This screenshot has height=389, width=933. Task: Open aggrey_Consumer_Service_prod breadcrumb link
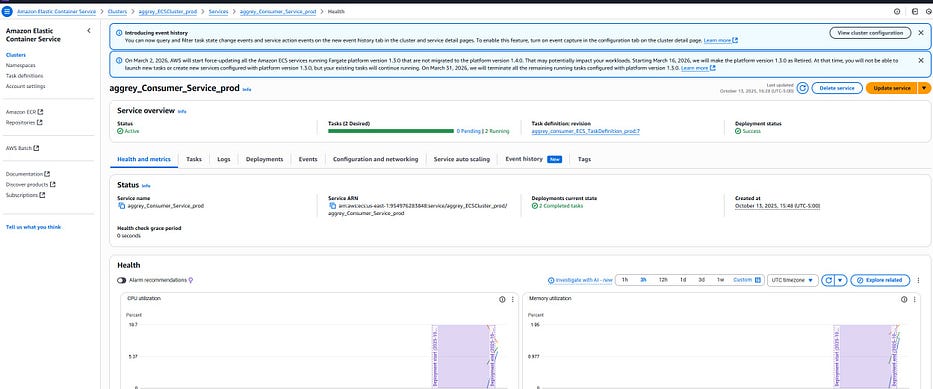(278, 11)
